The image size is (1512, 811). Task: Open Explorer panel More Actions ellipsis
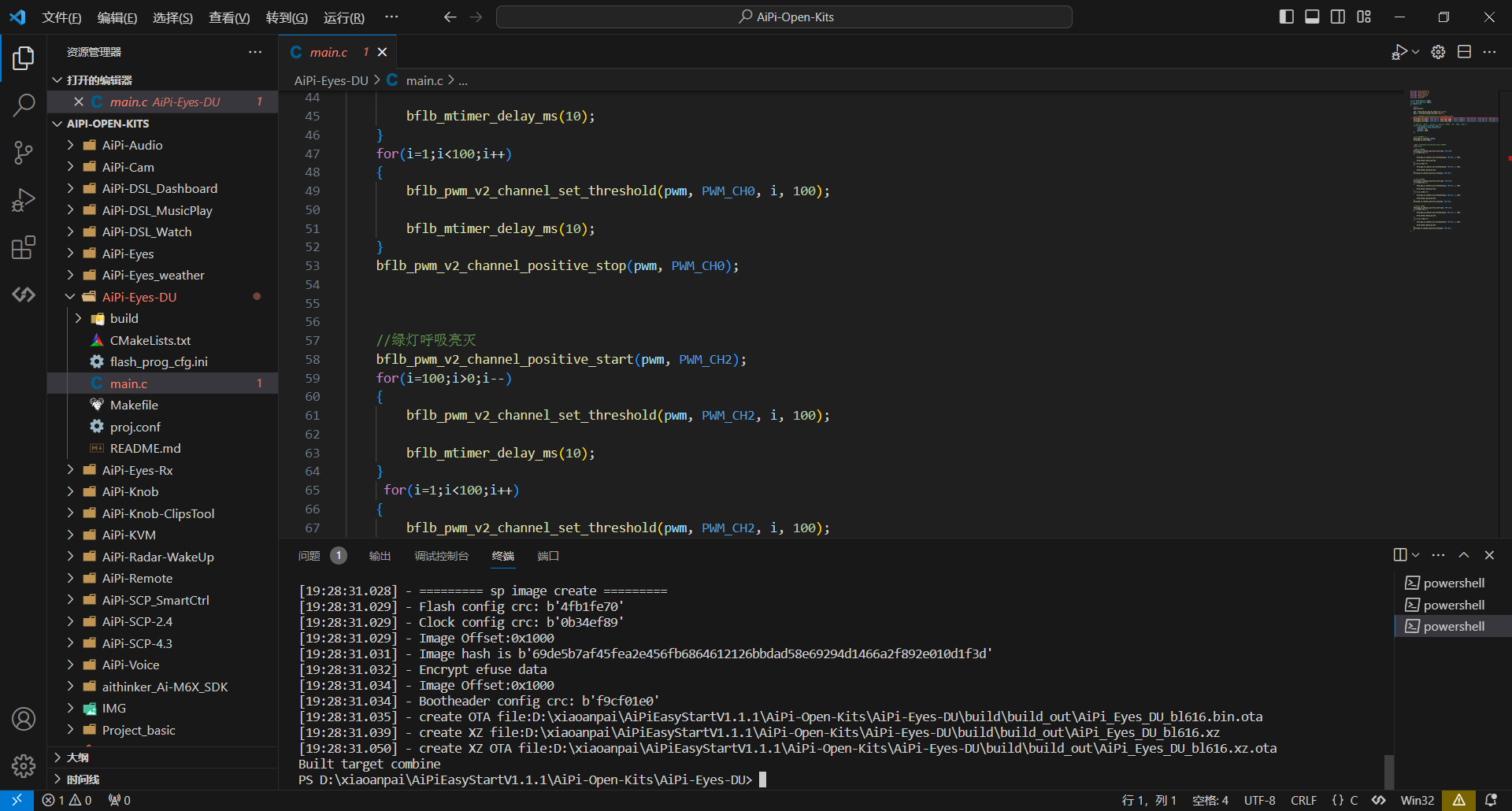(x=255, y=52)
